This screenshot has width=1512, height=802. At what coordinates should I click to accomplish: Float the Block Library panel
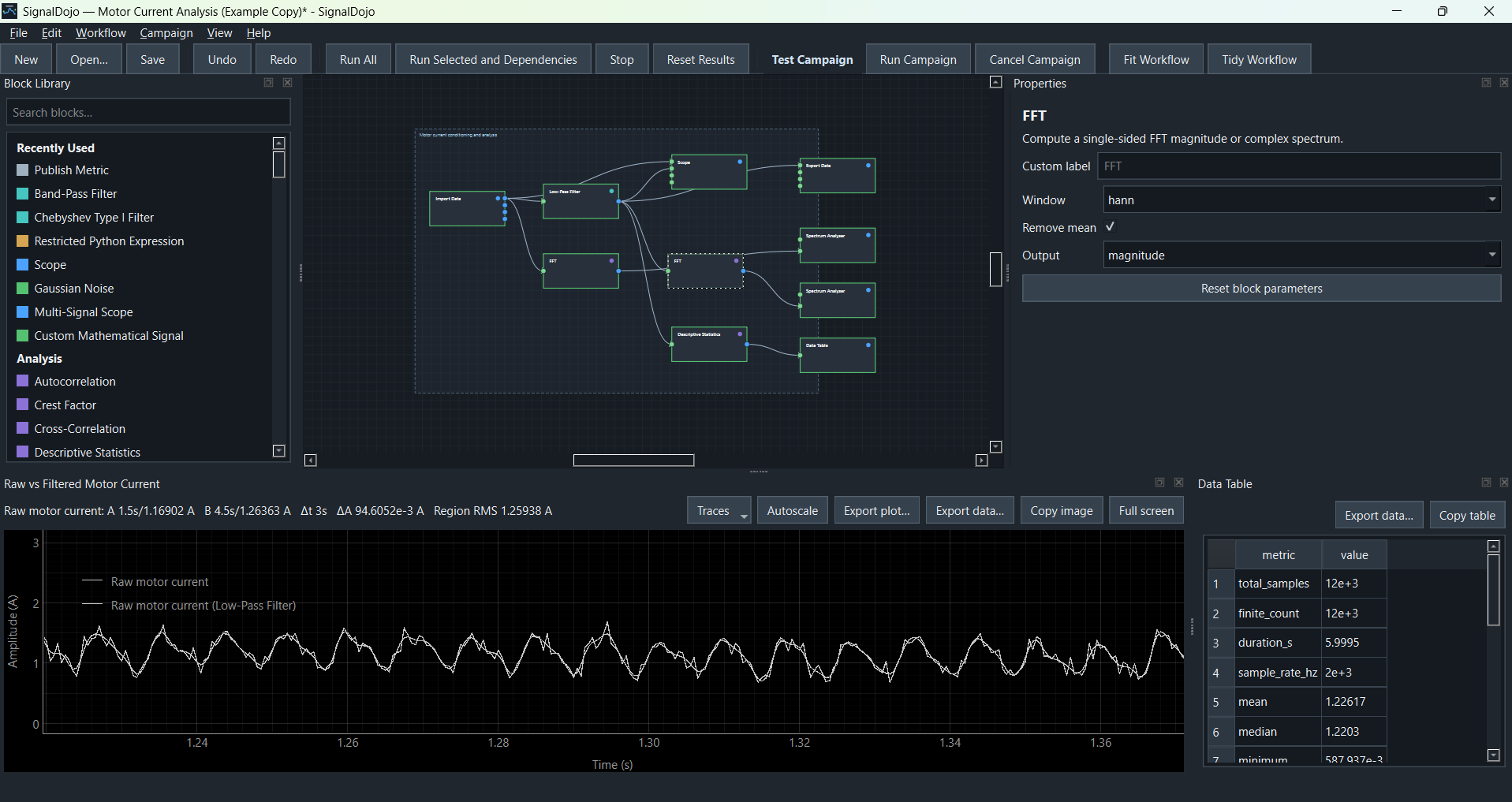click(x=268, y=83)
